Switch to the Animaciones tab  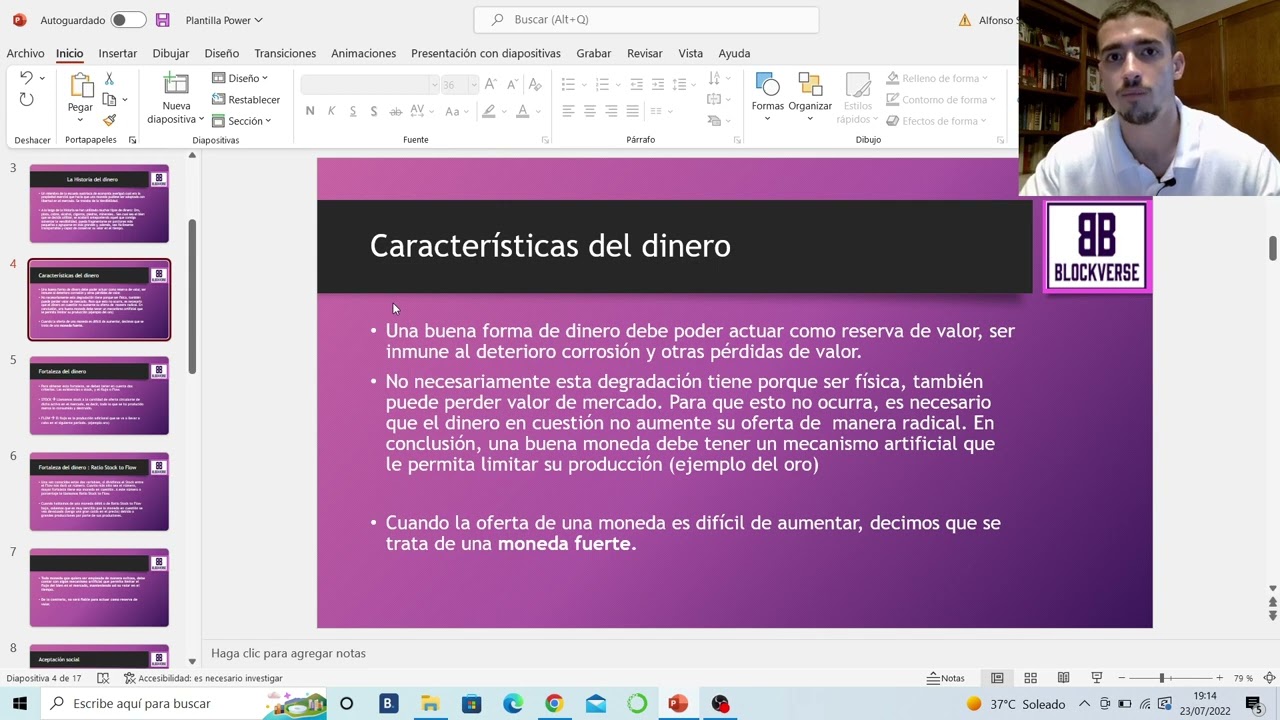point(363,53)
